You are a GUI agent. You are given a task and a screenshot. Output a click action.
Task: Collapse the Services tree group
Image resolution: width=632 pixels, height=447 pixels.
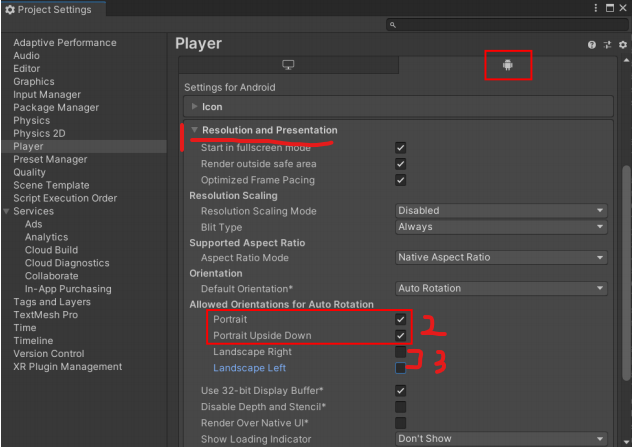[x=6, y=211]
